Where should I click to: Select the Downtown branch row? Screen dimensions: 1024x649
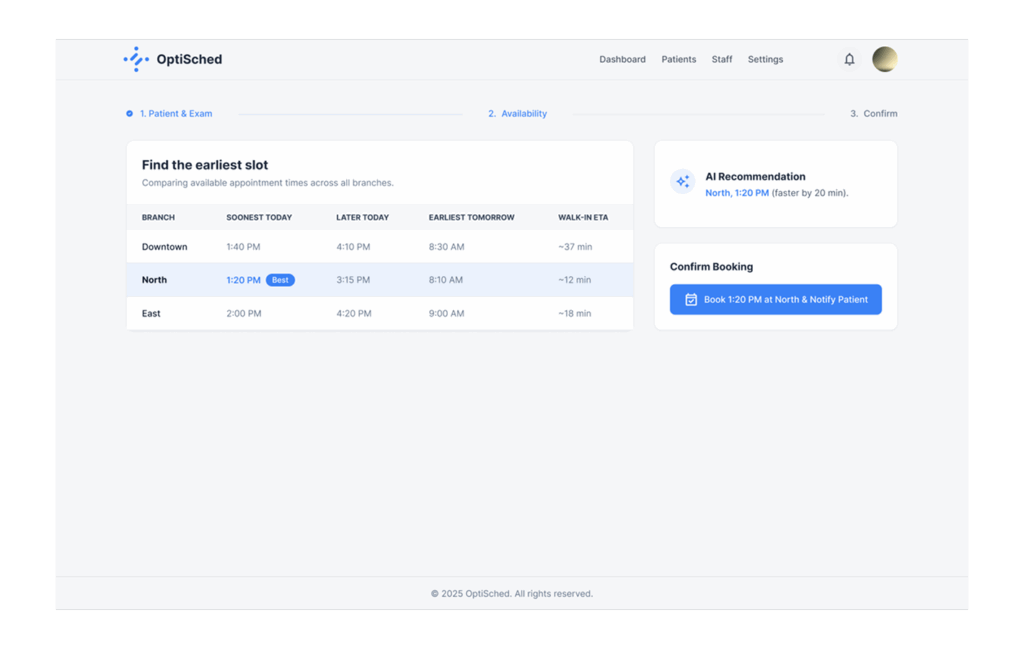coord(165,247)
